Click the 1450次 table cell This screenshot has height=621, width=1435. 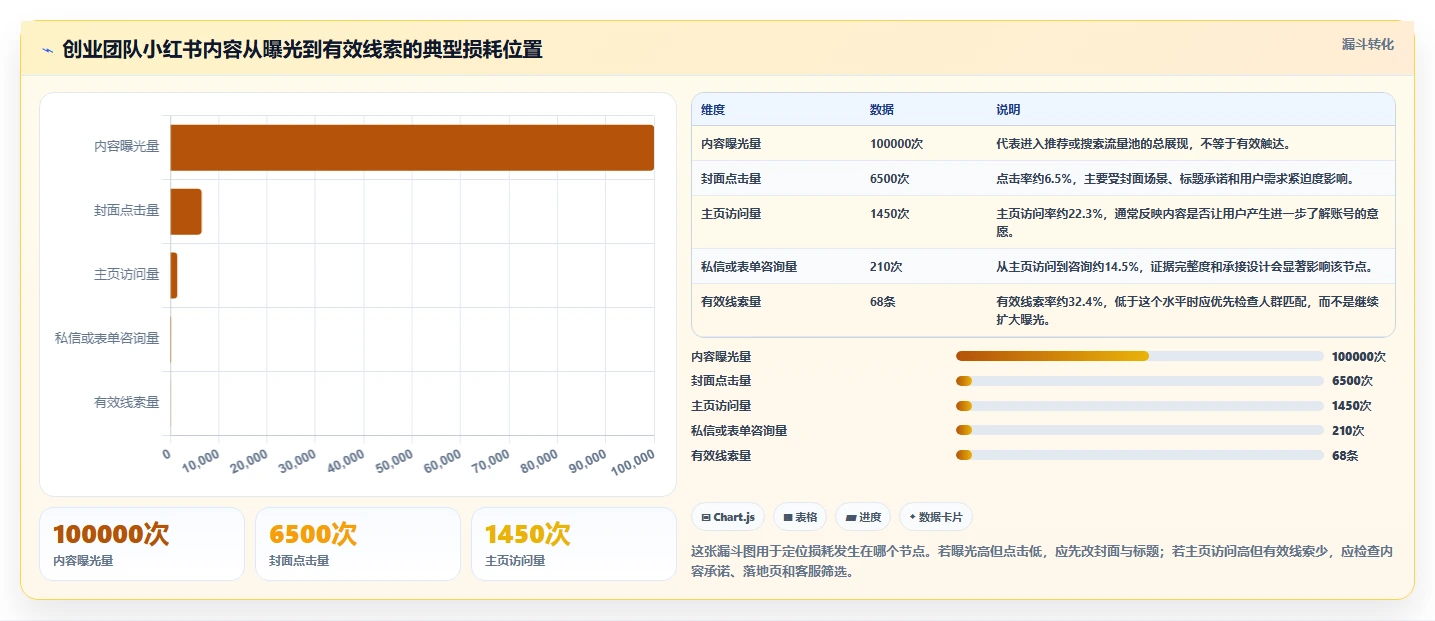(889, 213)
